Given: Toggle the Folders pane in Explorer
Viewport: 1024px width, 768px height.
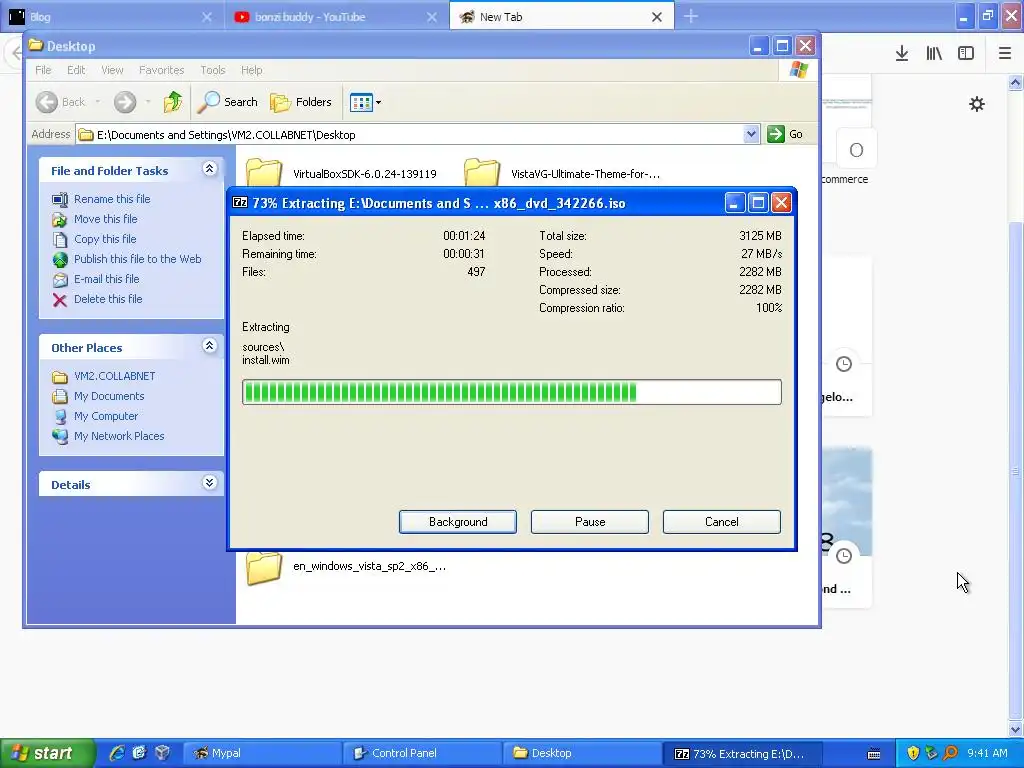Looking at the screenshot, I should click(x=301, y=102).
